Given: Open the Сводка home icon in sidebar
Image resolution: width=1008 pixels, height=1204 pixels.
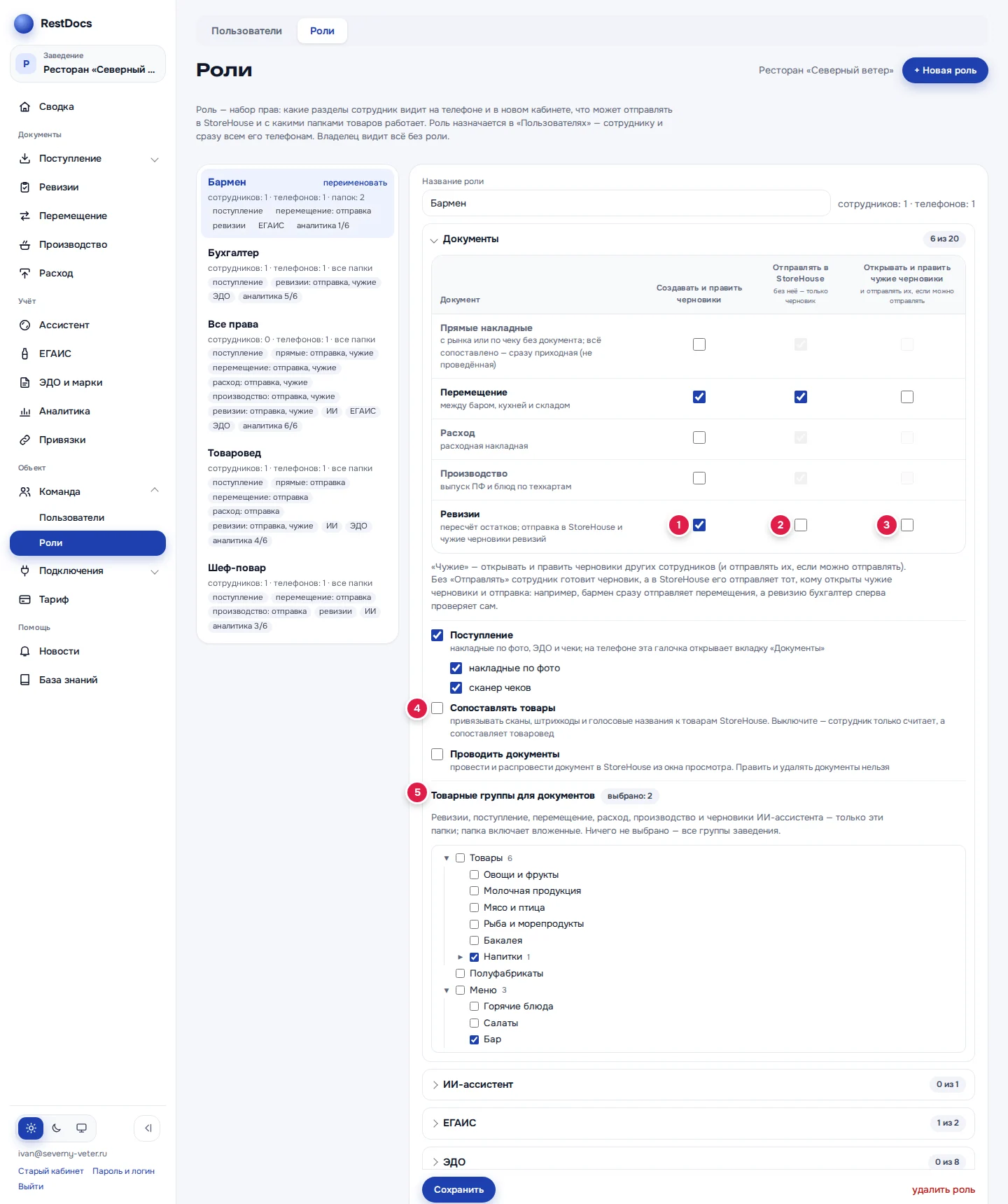Looking at the screenshot, I should 25,107.
